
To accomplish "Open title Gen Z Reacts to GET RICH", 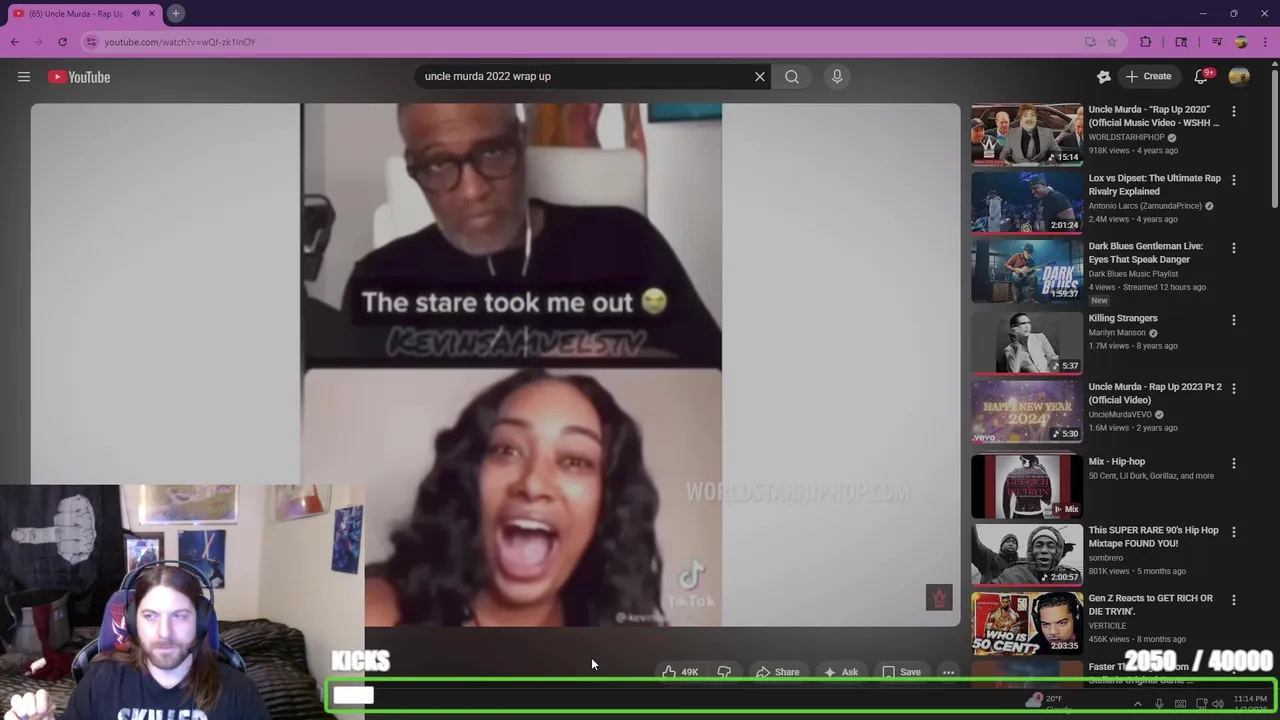I will pyautogui.click(x=1150, y=604).
